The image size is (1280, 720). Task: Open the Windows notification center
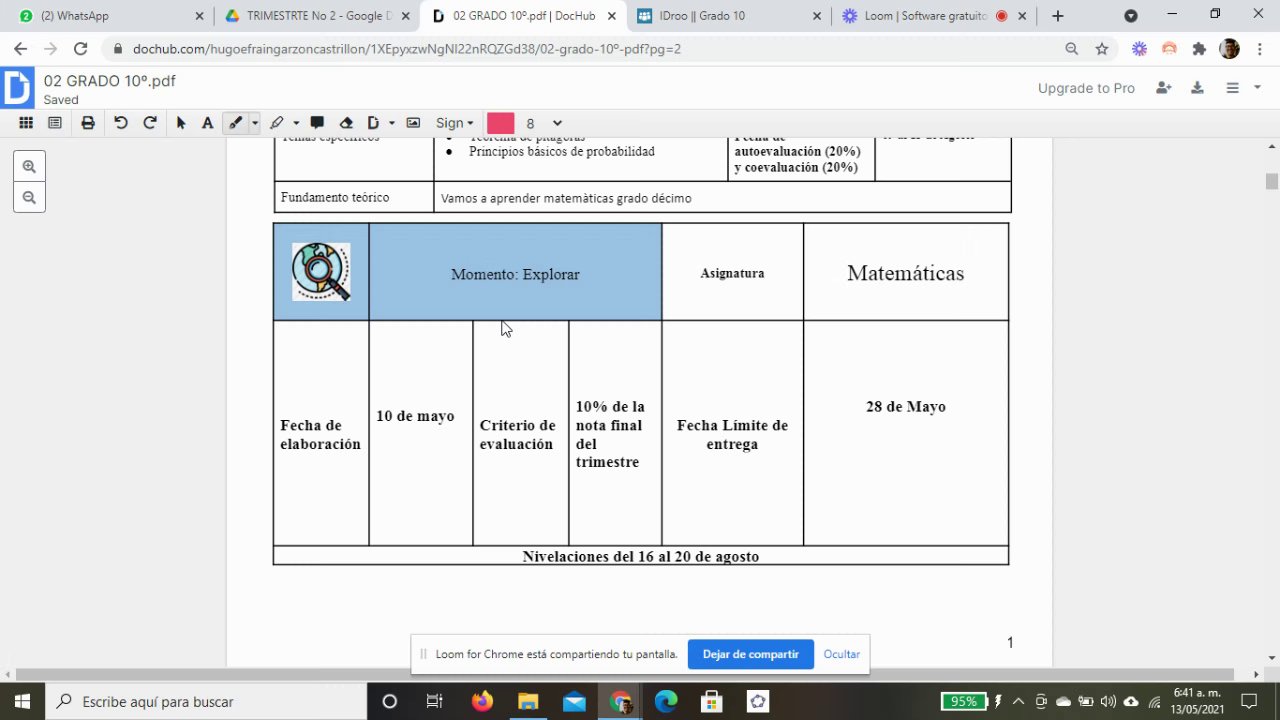click(1249, 701)
